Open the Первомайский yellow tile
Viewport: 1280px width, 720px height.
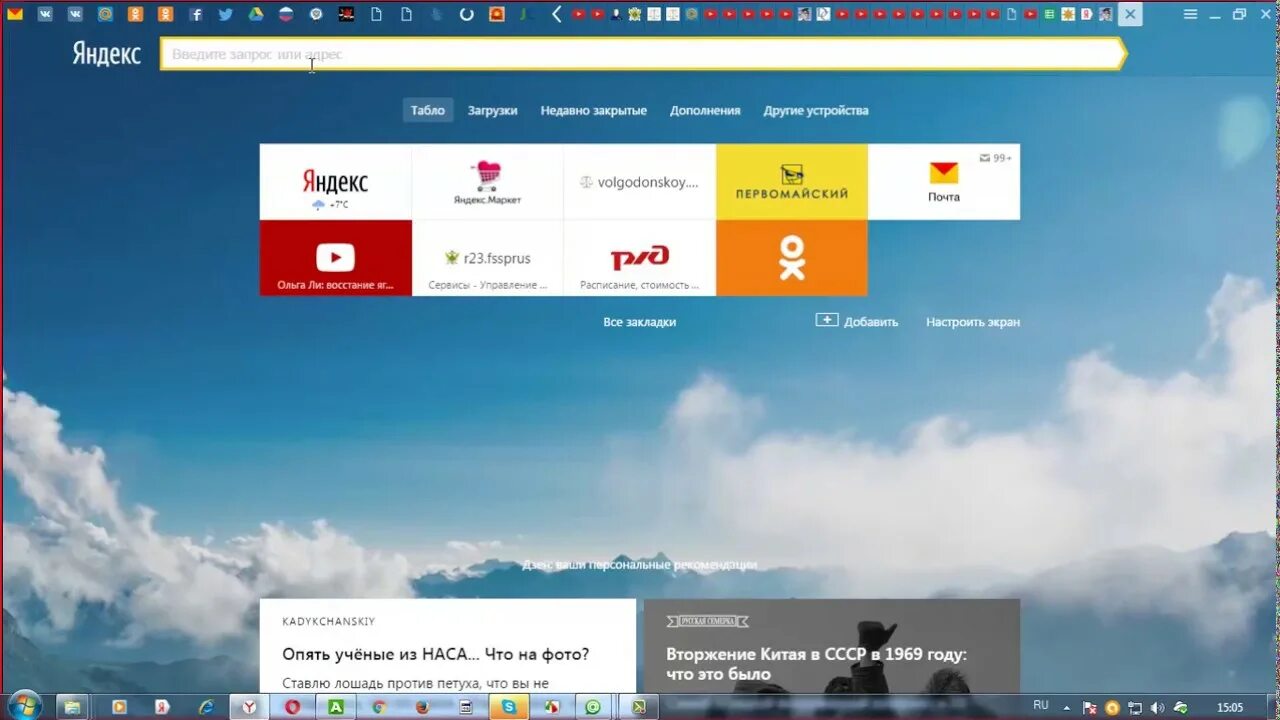tap(791, 182)
